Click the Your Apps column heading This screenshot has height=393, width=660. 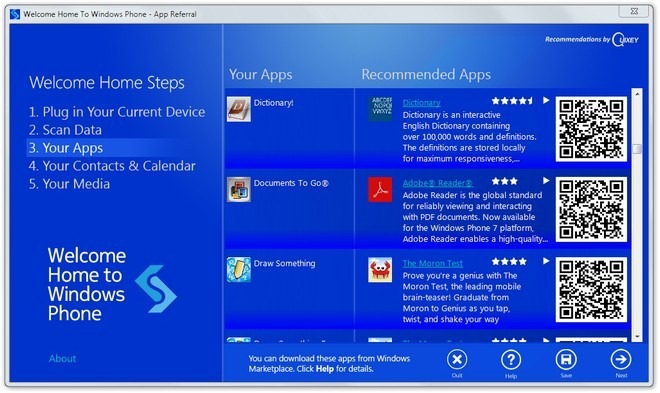[261, 75]
